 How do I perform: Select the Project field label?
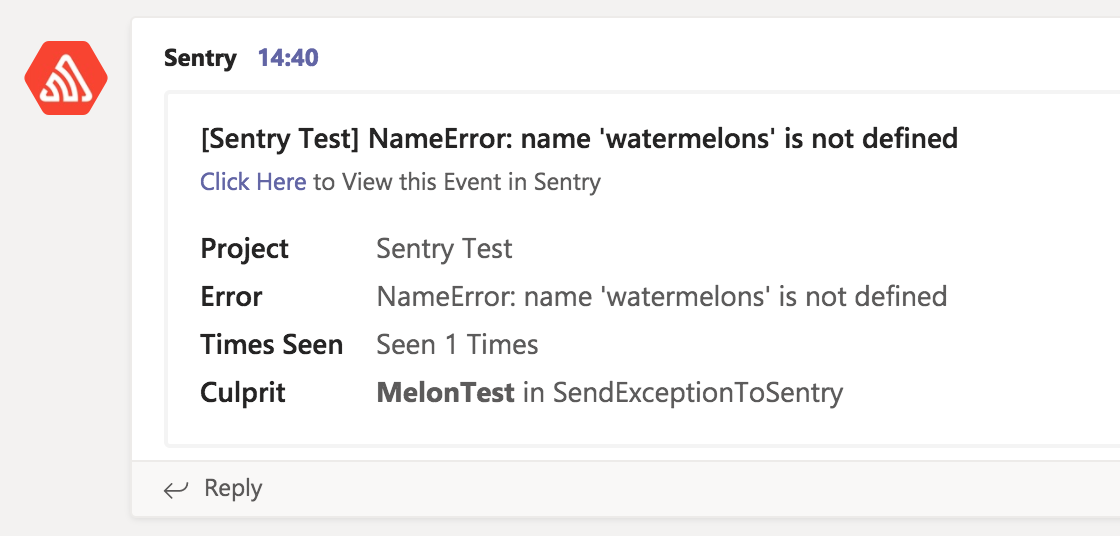(x=245, y=249)
